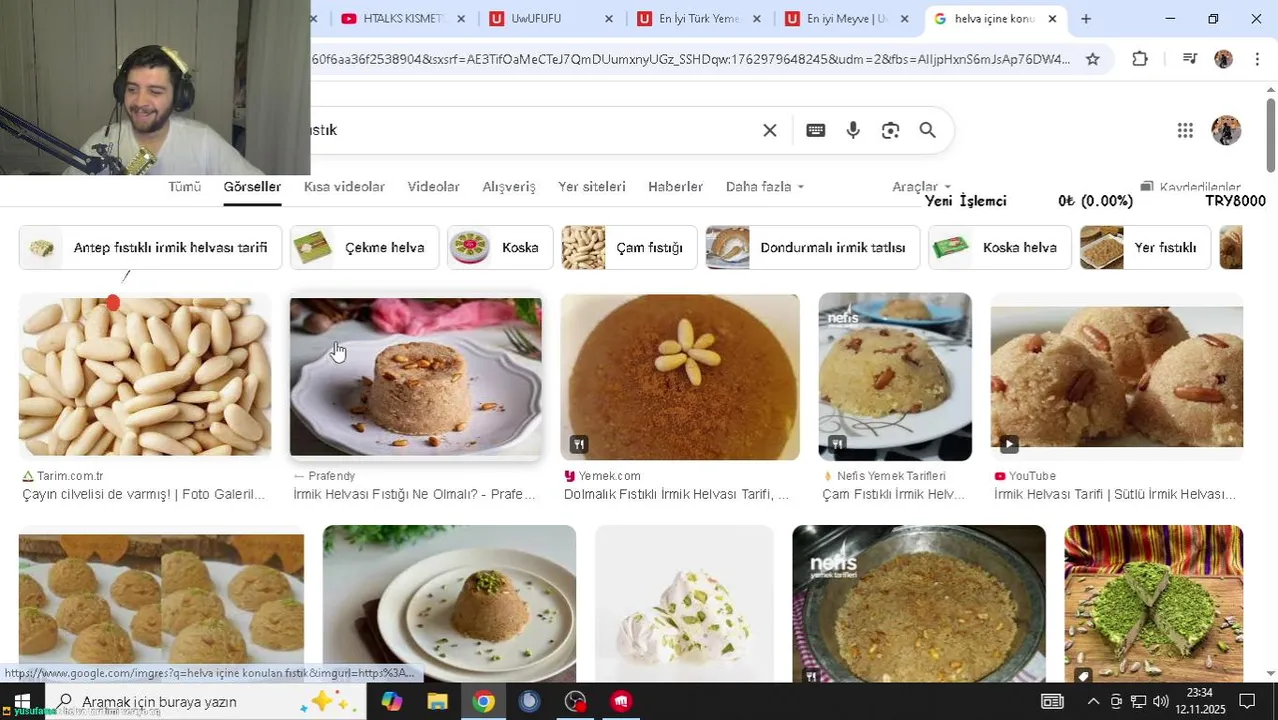Viewport: 1278px width, 720px height.
Task: Open Chrome extensions puzzle icon
Action: point(1140,59)
